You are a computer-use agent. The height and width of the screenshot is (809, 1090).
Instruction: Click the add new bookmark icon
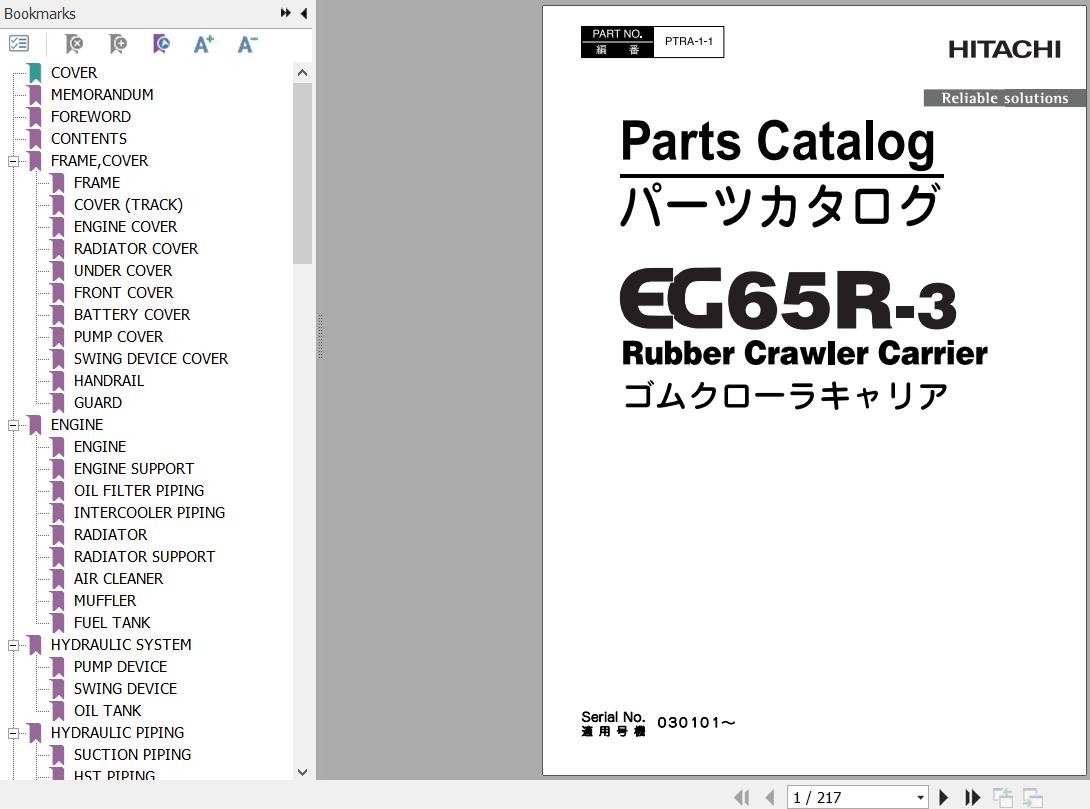coord(118,44)
